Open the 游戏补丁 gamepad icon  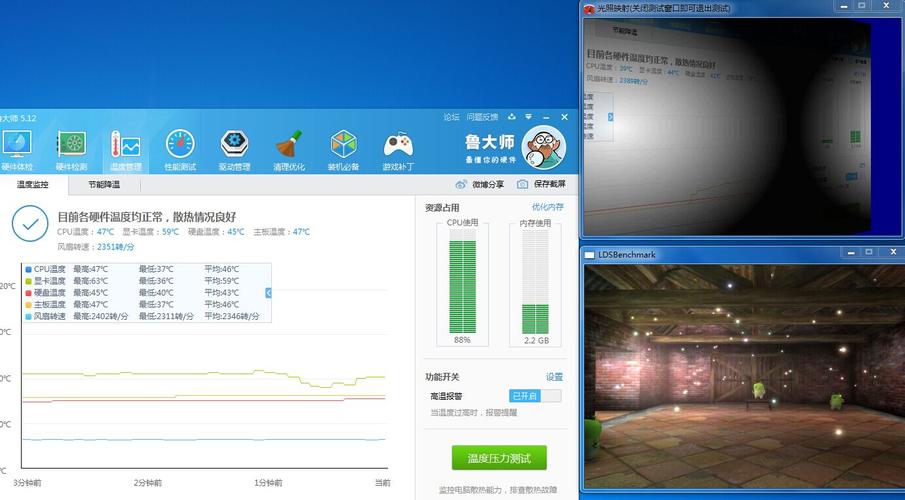pos(398,144)
